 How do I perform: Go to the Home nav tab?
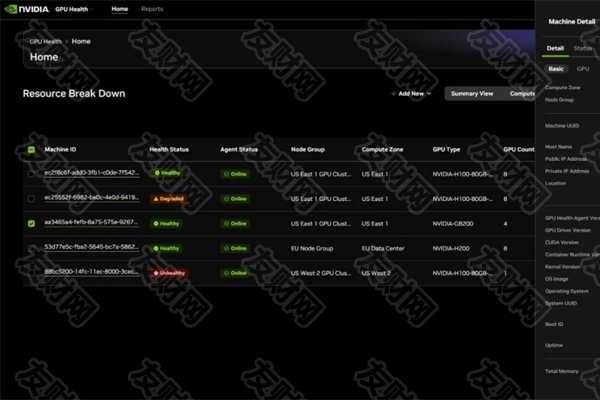click(120, 9)
